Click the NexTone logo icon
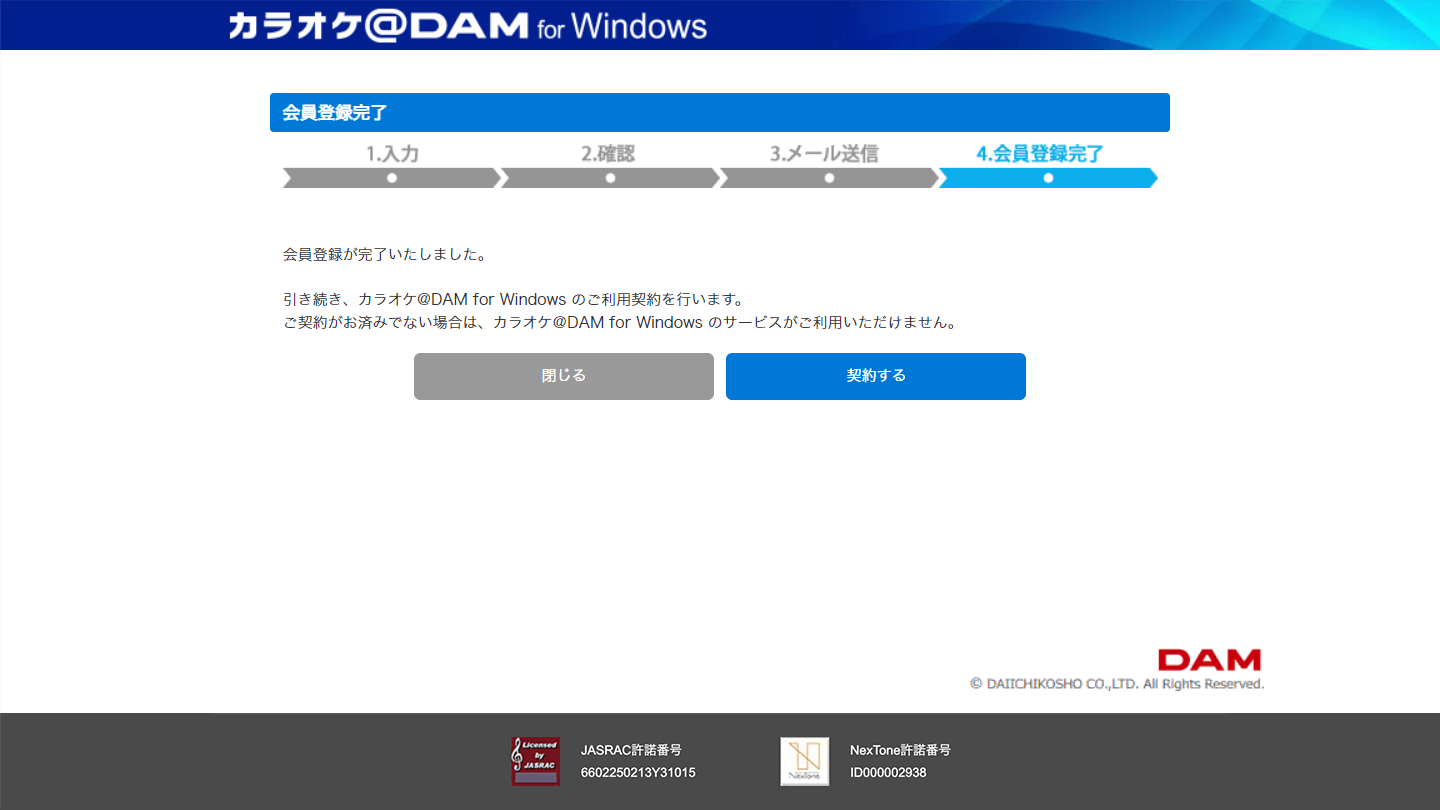 click(804, 761)
